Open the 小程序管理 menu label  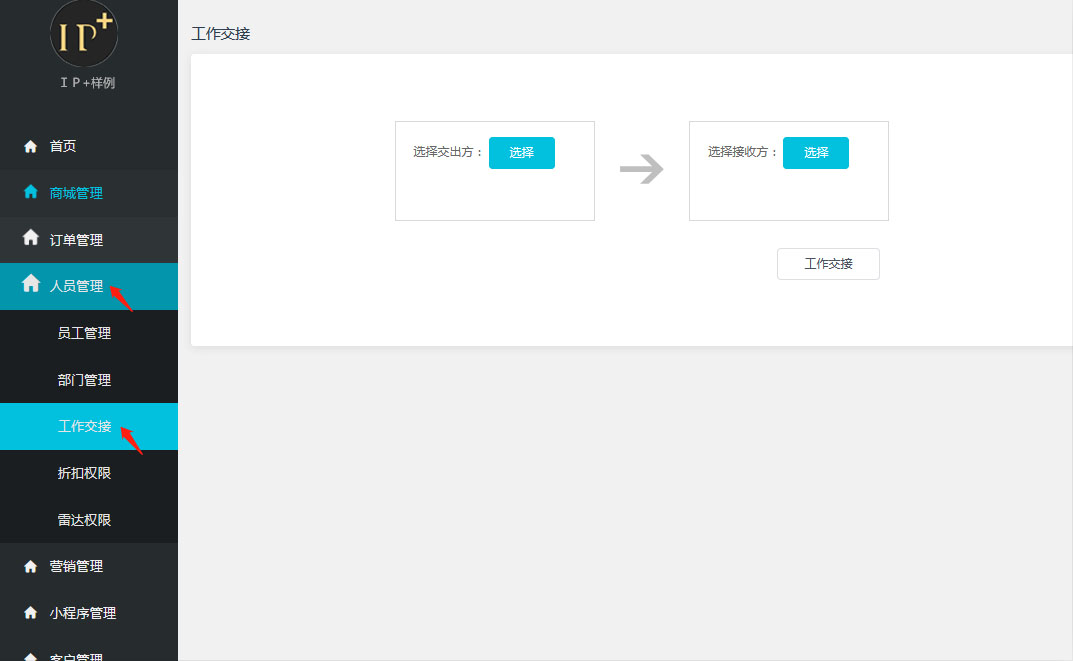tap(83, 613)
